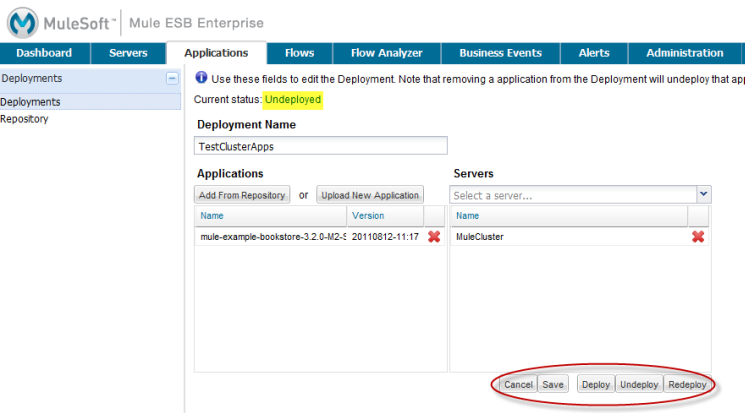
Task: Open the Dashboard tab
Action: pyautogui.click(x=44, y=53)
